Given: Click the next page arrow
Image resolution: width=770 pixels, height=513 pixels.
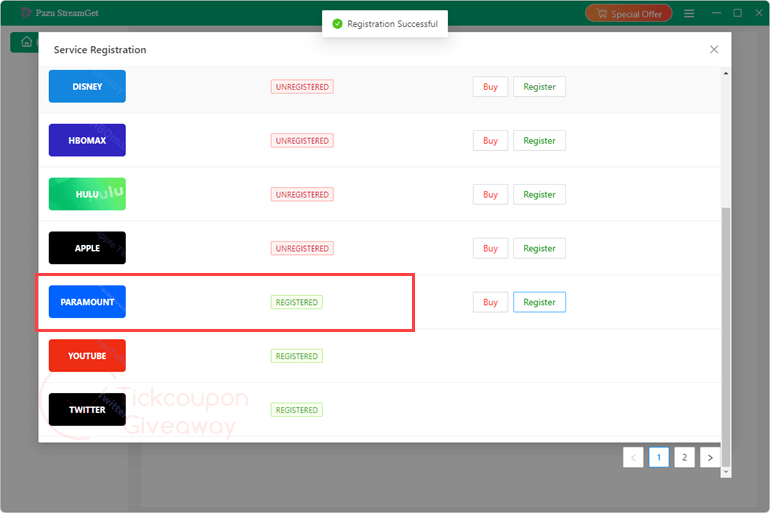Looking at the screenshot, I should pos(710,458).
